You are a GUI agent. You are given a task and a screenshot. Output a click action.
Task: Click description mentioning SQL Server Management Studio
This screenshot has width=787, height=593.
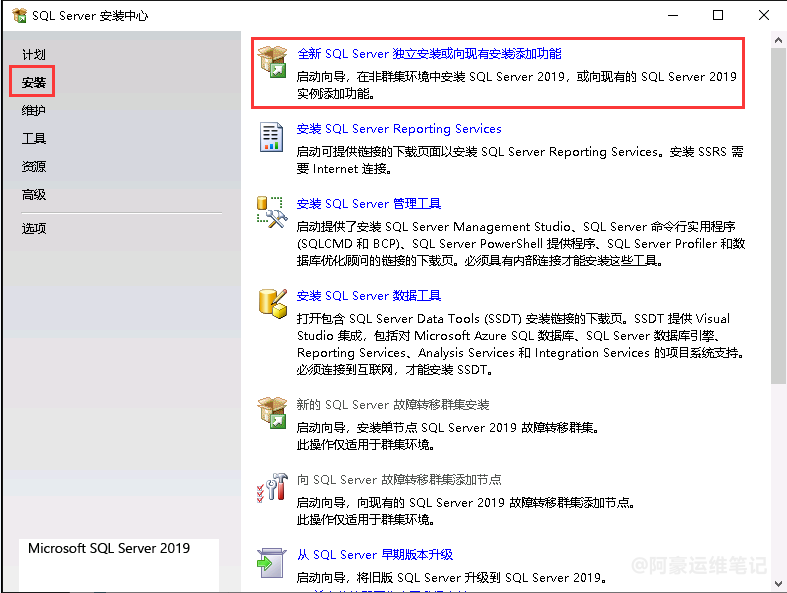[x=521, y=244]
